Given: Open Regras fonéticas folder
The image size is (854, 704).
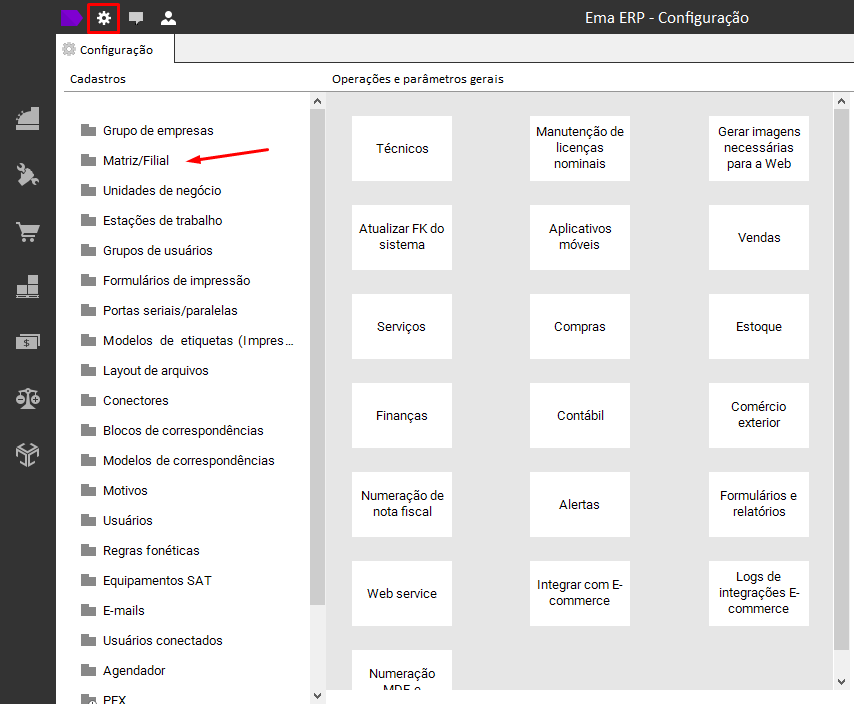Looking at the screenshot, I should coord(140,550).
